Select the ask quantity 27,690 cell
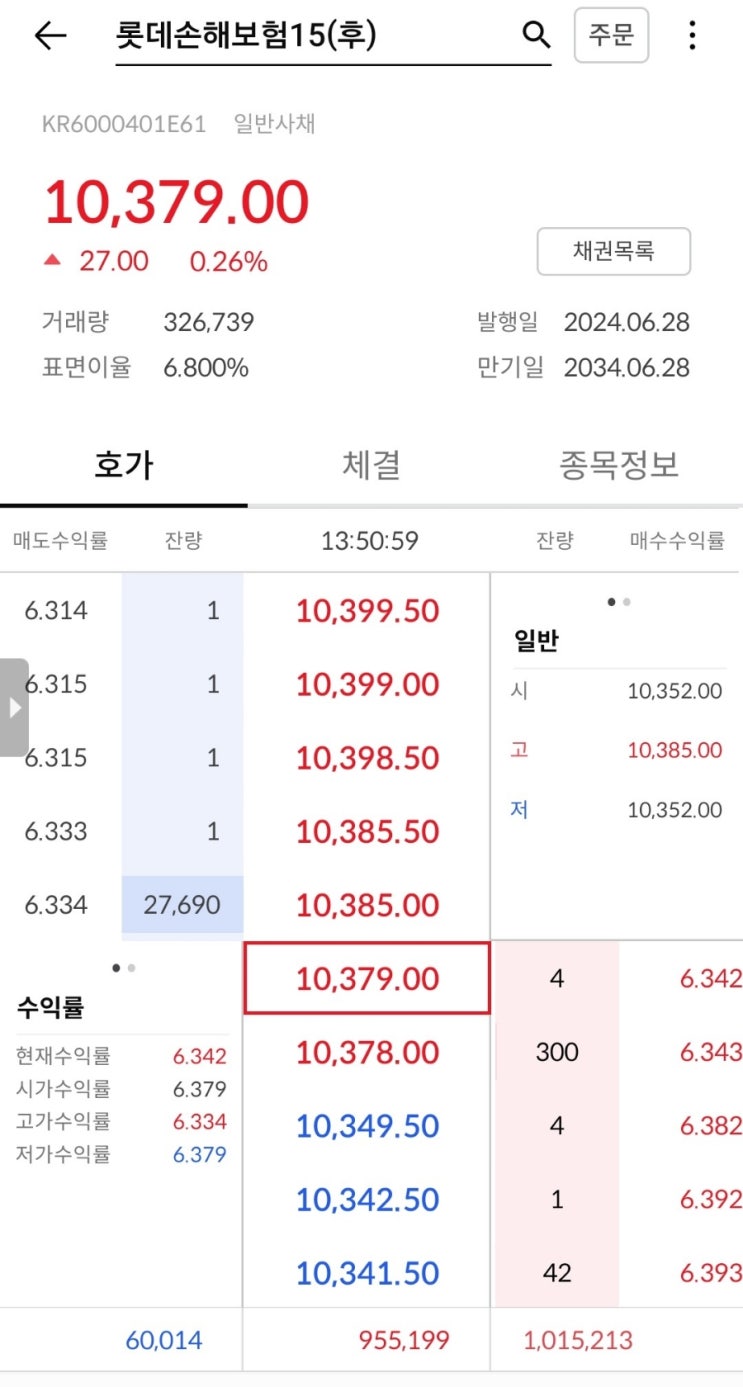 click(x=182, y=906)
